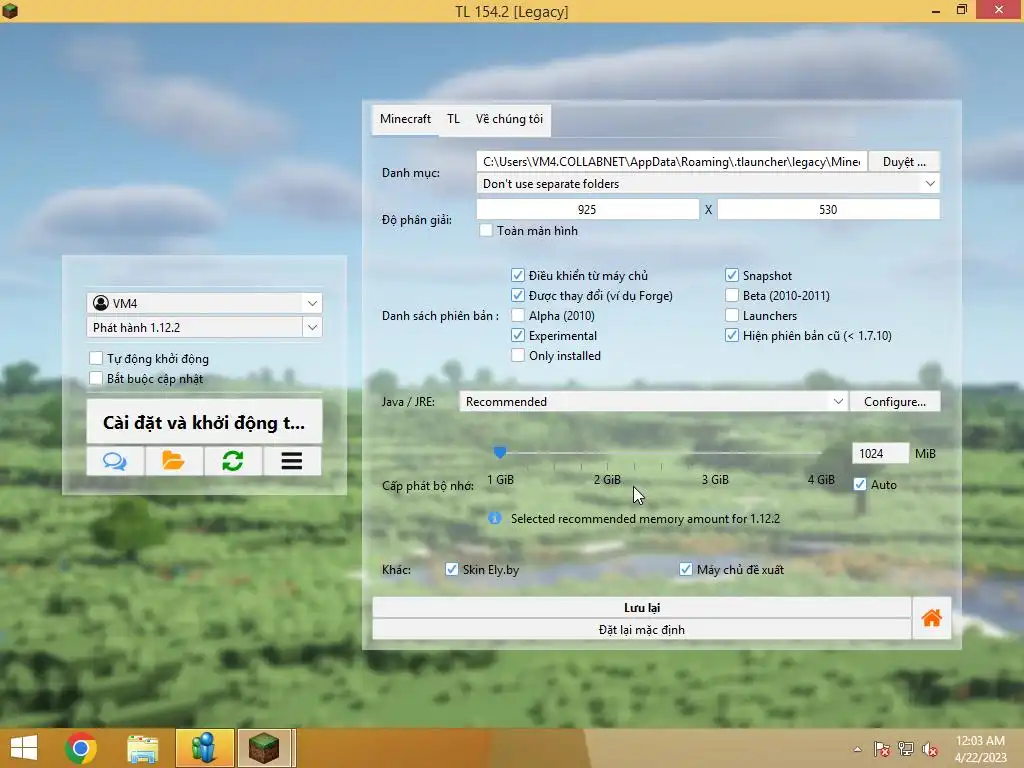The height and width of the screenshot is (768, 1024).
Task: Click the memory slider blue handle
Action: (500, 452)
